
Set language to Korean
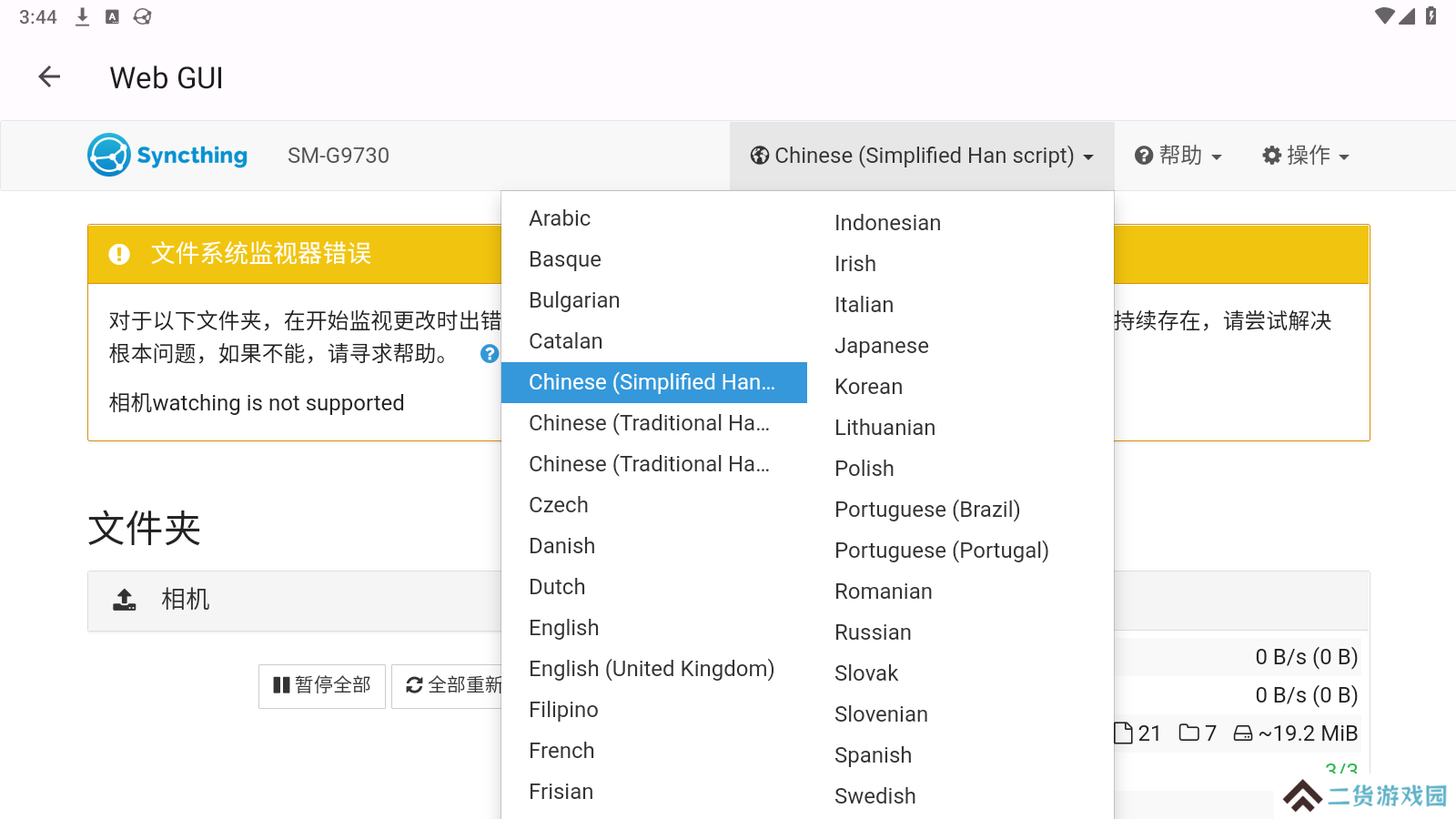(959, 387)
